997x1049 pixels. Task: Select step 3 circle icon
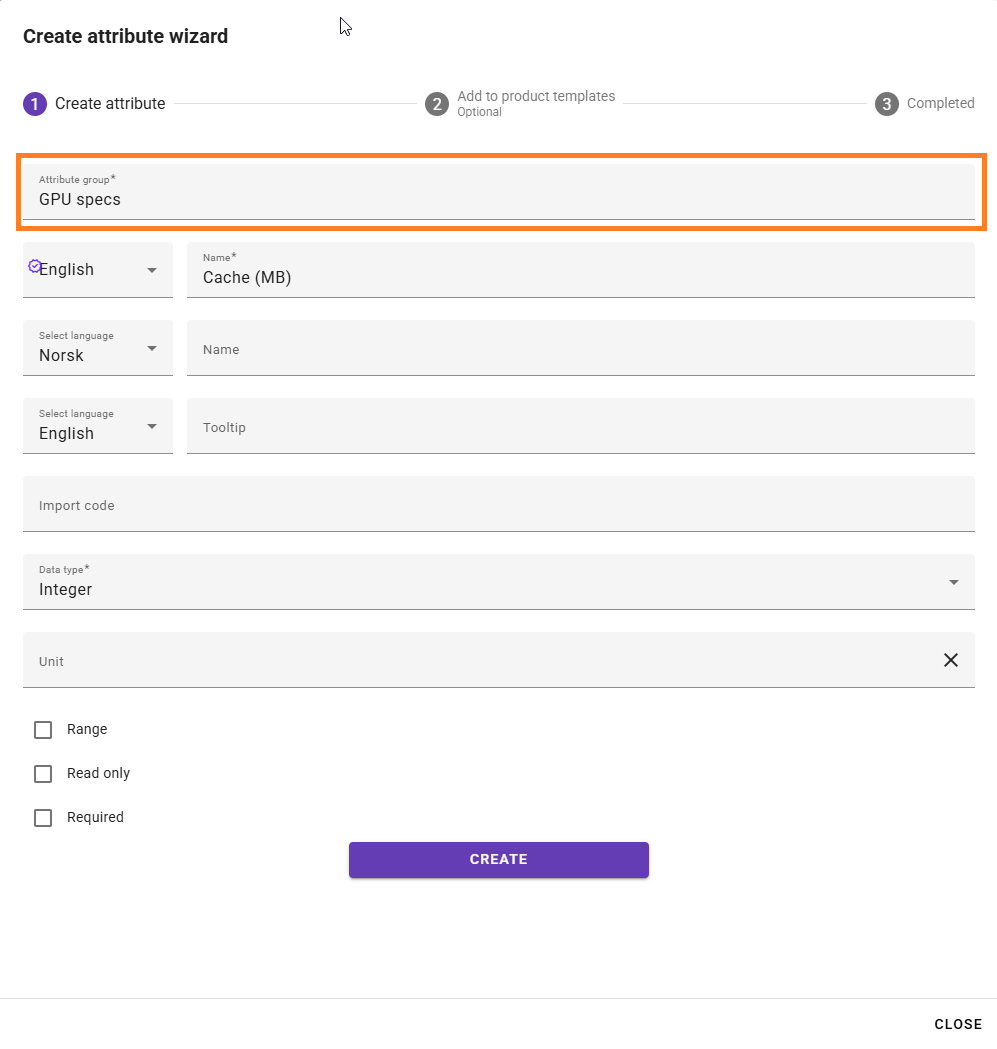(887, 104)
